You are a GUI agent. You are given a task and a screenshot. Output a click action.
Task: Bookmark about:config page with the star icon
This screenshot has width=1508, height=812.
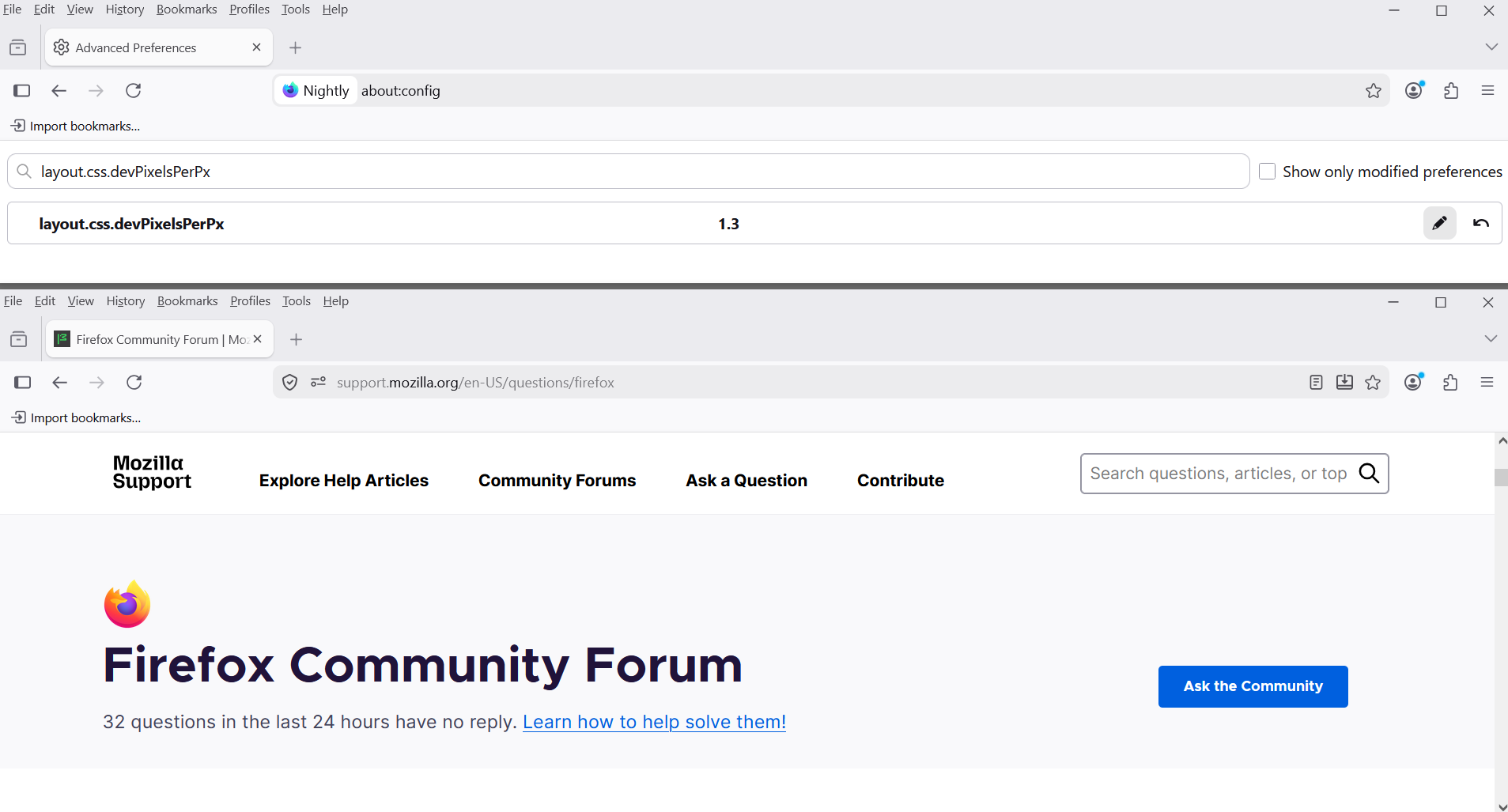point(1374,91)
